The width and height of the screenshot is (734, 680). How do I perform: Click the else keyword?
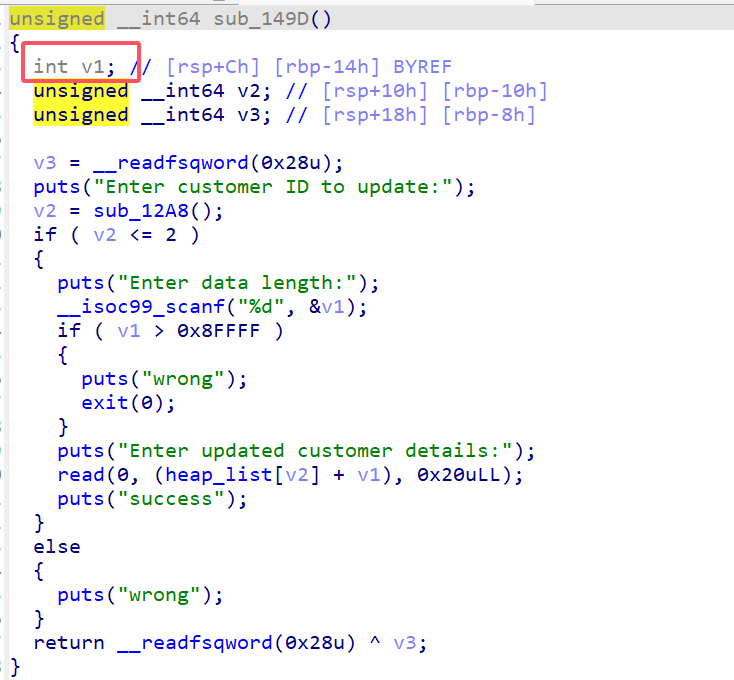pyautogui.click(x=57, y=547)
